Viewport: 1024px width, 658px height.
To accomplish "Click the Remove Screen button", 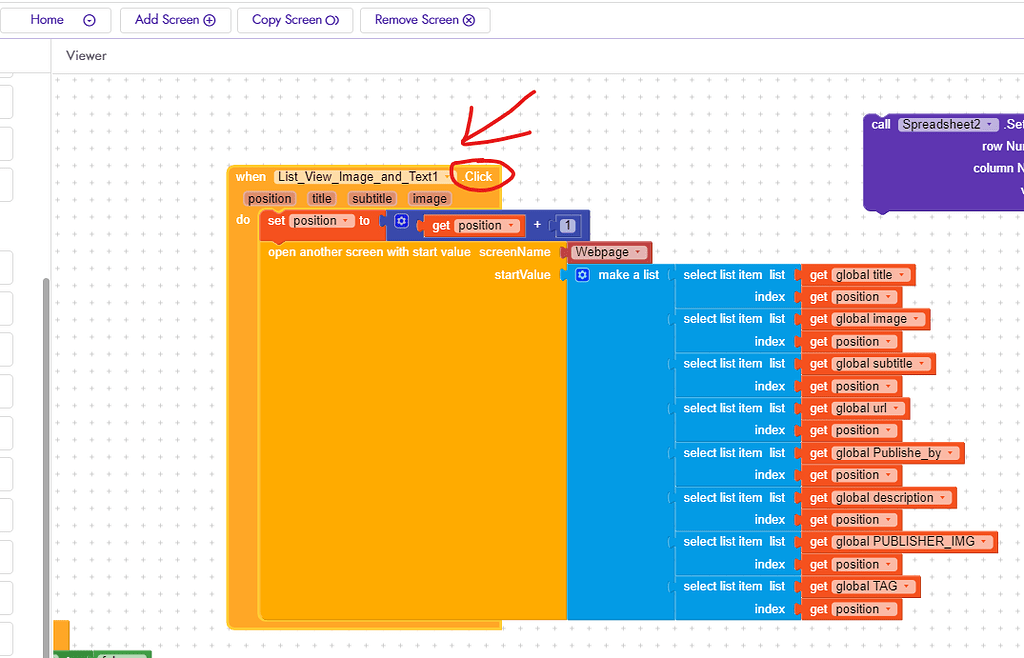I will coord(425,19).
